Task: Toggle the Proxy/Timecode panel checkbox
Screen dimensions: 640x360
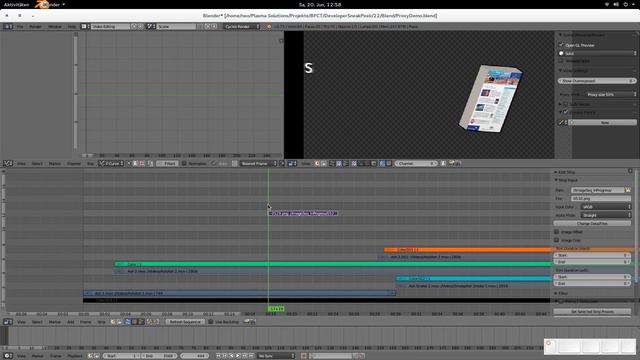Action: (561, 301)
